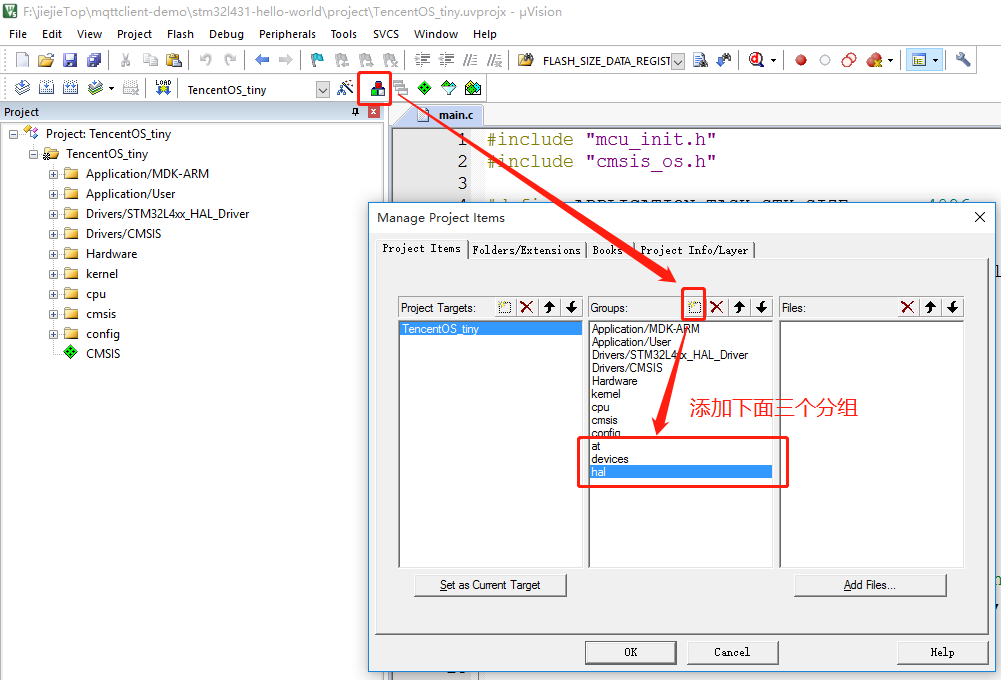
Task: Switch to Project Info/Layer tab
Action: (x=694, y=250)
